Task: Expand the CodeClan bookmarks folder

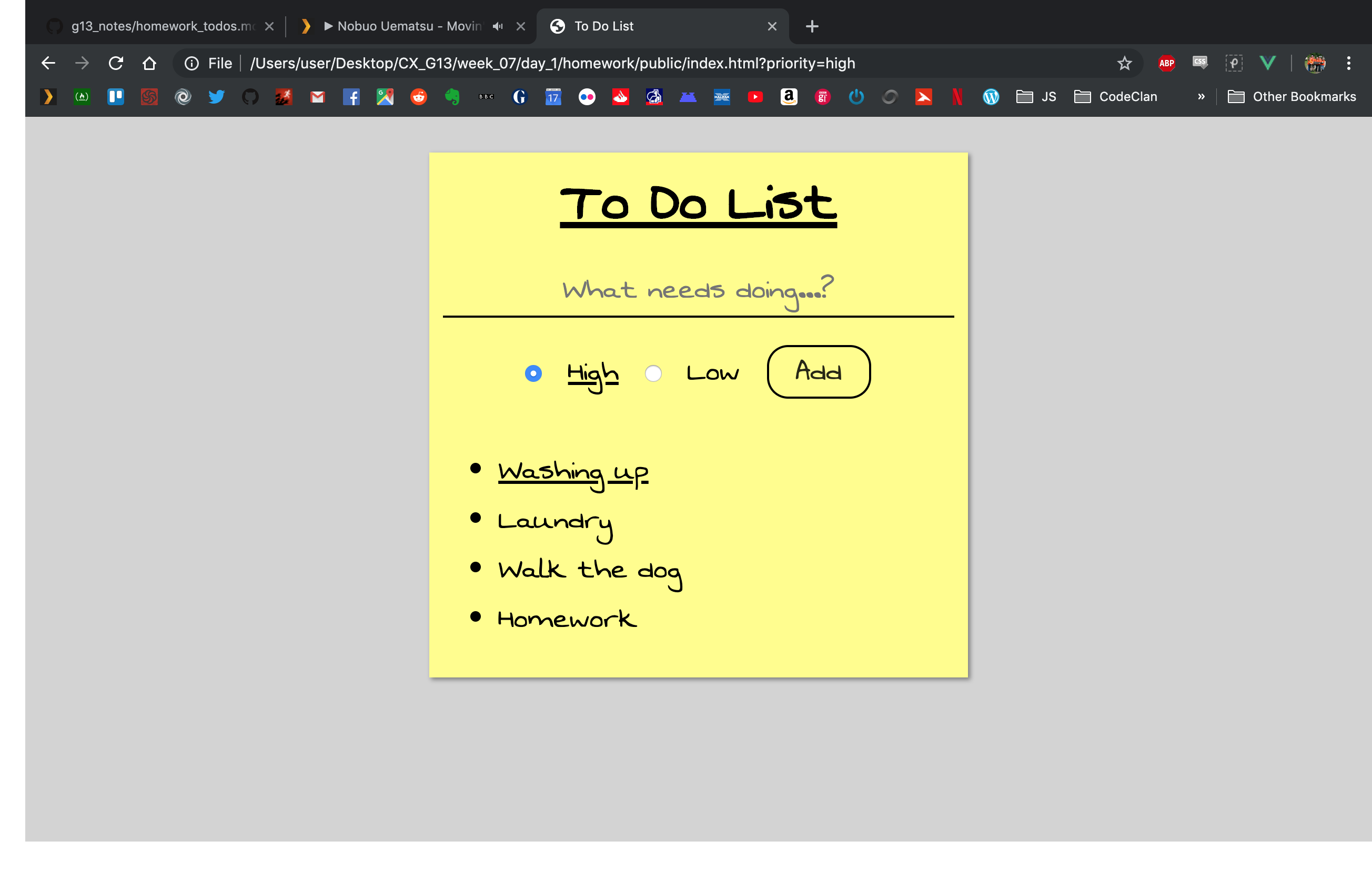Action: pyautogui.click(x=1116, y=97)
